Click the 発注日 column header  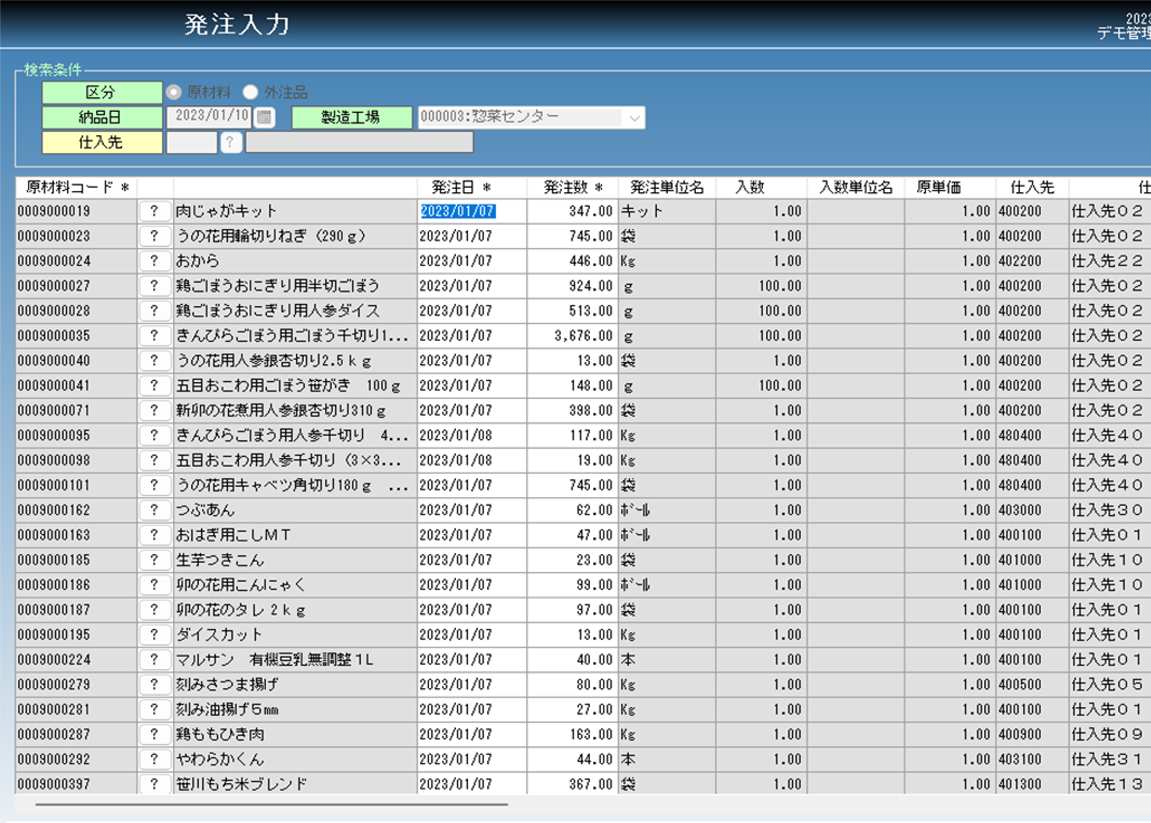[x=472, y=188]
